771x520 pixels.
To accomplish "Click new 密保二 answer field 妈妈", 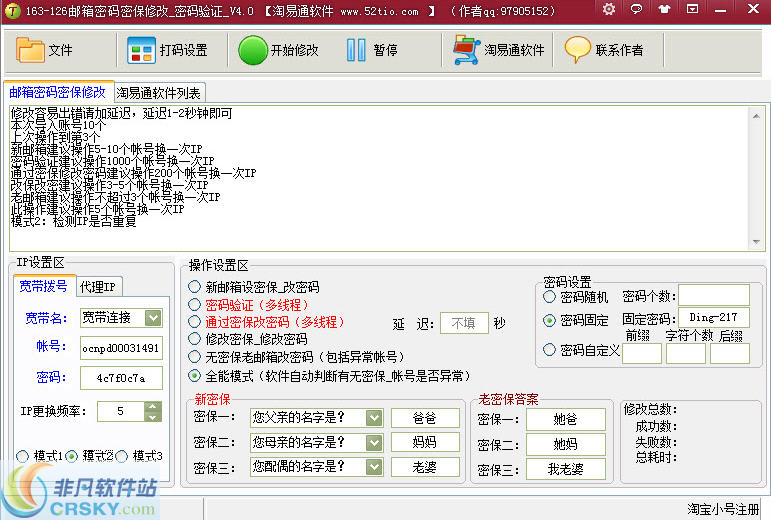I will [x=425, y=442].
